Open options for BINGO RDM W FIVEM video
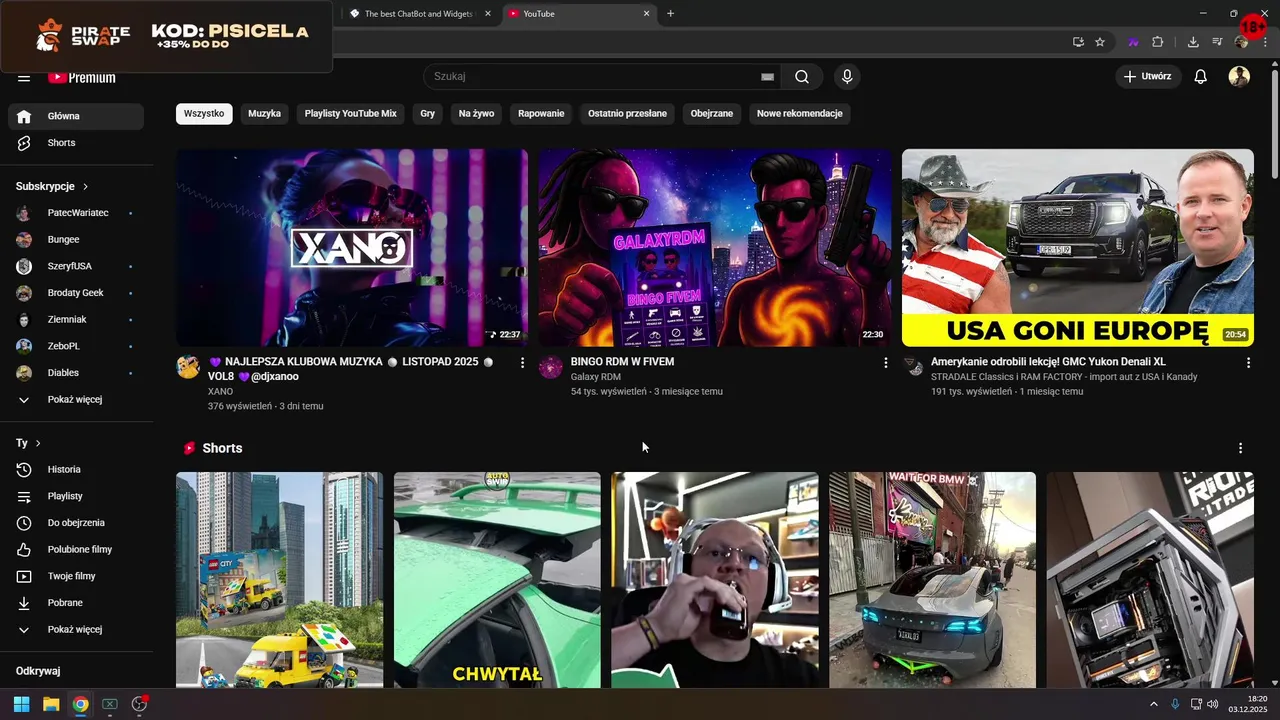The height and width of the screenshot is (720, 1280). click(885, 363)
